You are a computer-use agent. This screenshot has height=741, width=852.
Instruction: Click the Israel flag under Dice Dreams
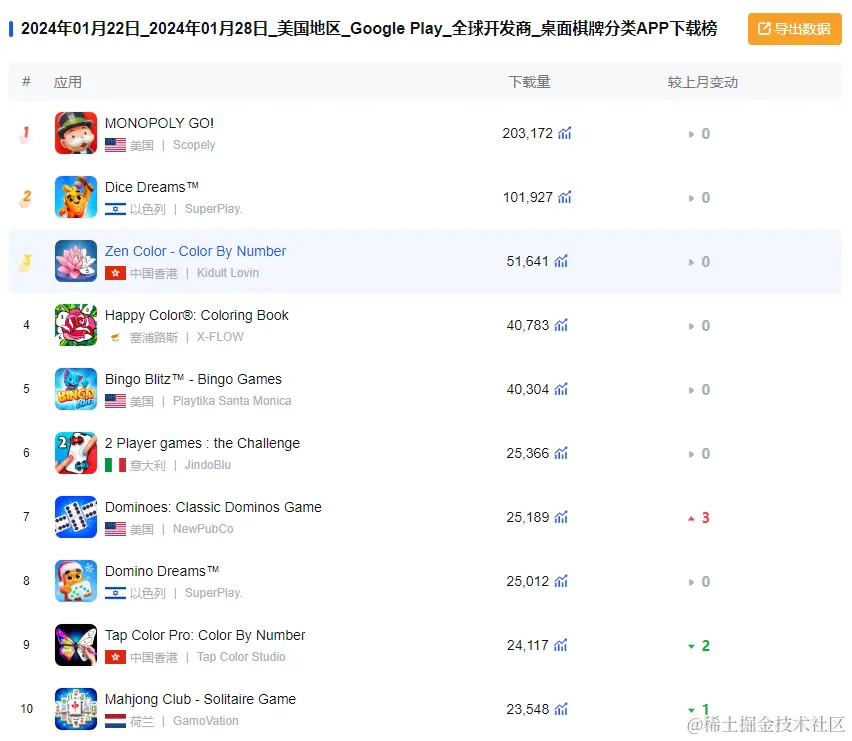click(115, 209)
